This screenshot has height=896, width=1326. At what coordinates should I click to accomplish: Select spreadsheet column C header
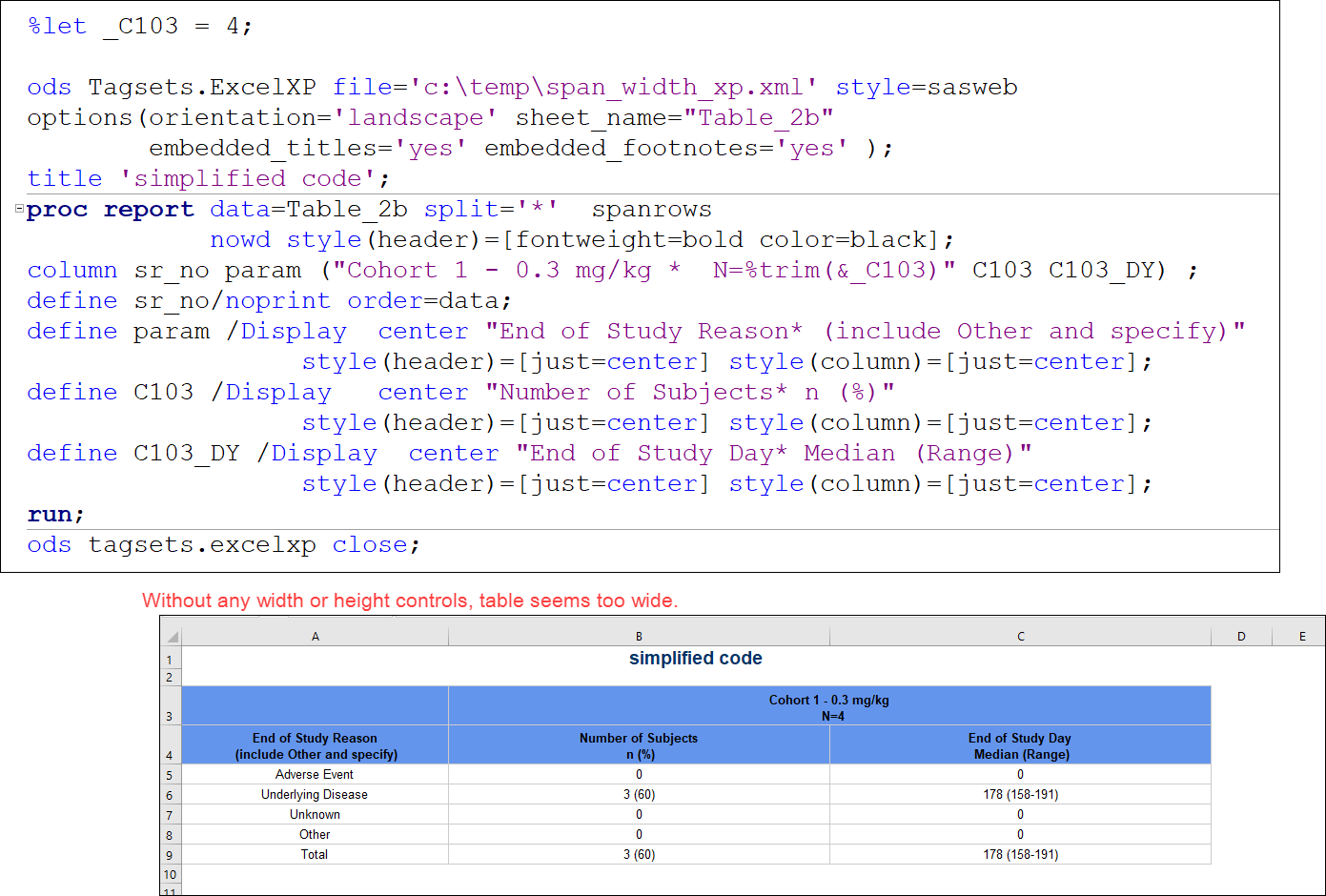pos(1020,635)
